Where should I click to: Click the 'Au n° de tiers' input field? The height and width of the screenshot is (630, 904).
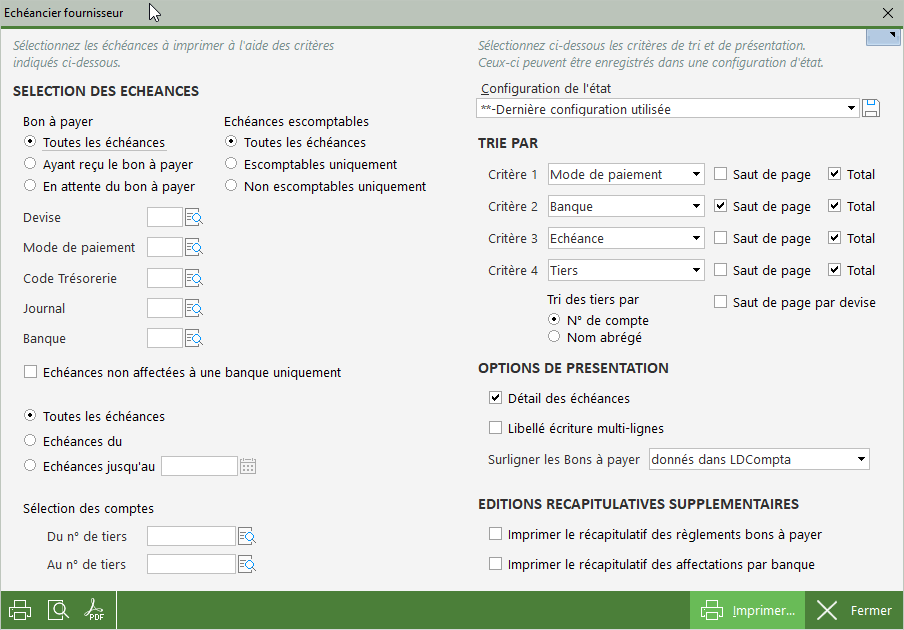click(191, 565)
